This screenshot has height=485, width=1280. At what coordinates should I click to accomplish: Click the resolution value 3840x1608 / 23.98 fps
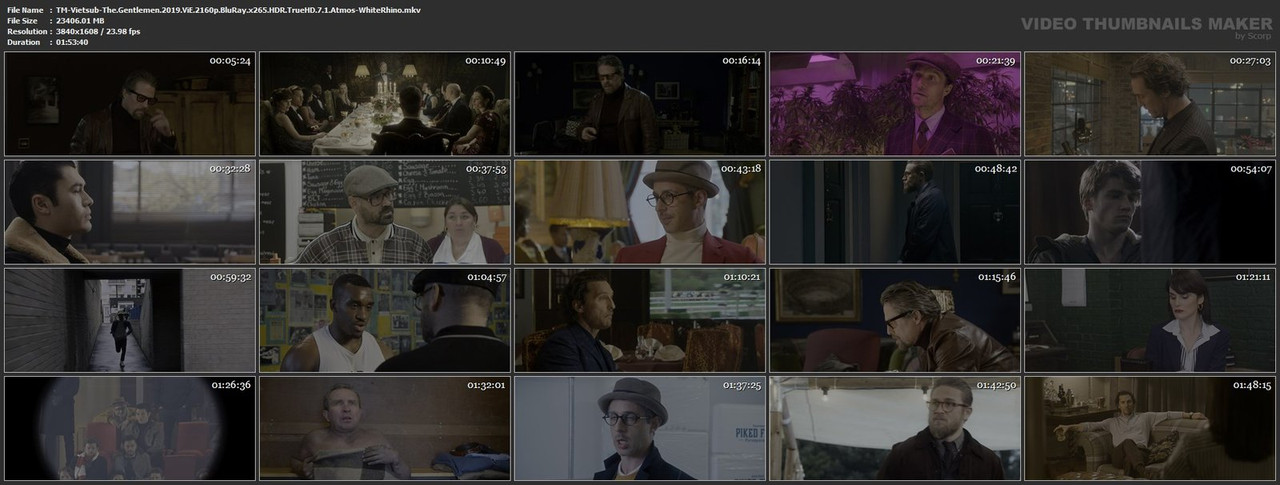pos(99,31)
